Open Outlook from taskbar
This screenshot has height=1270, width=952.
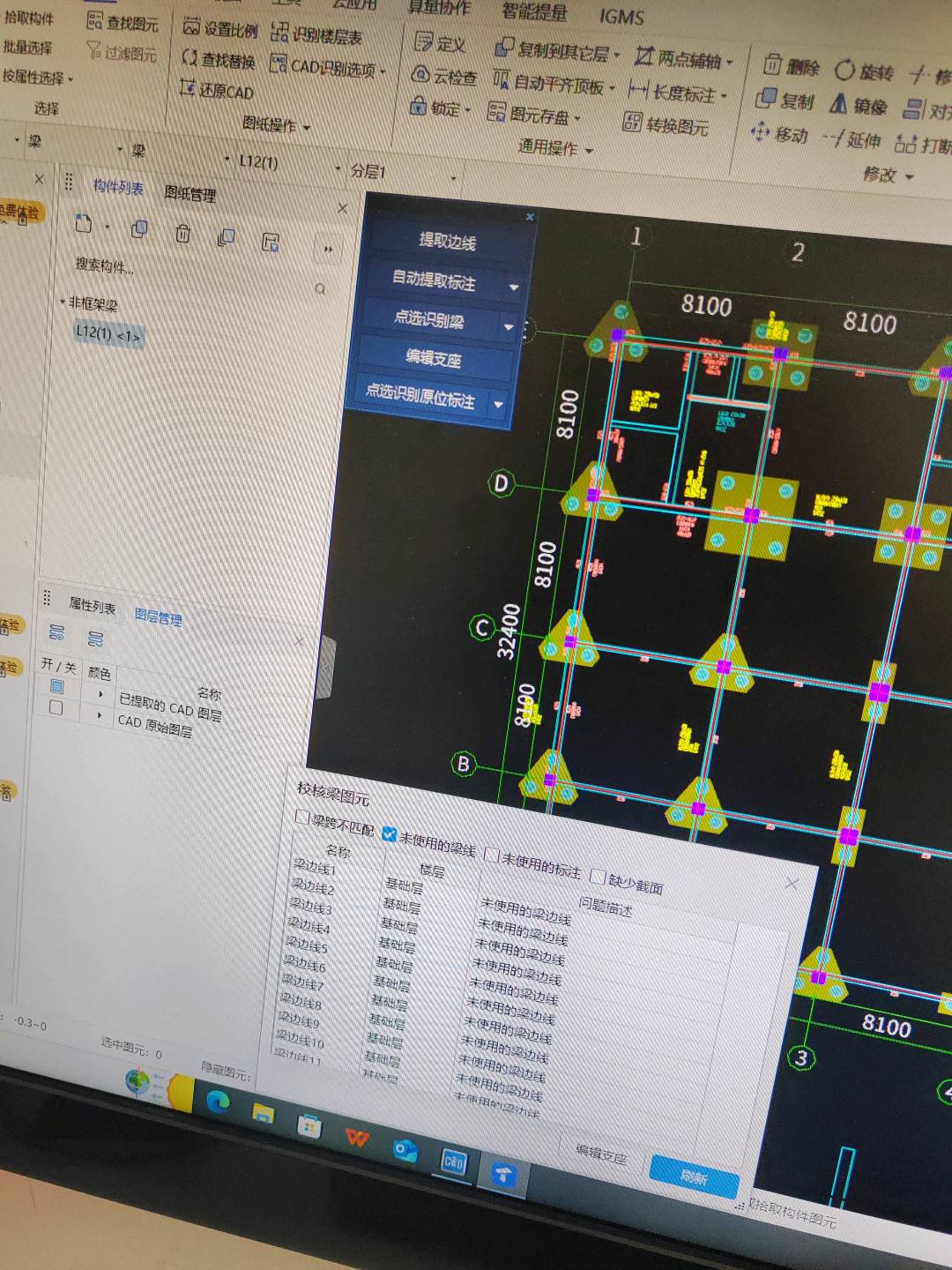(x=405, y=1150)
